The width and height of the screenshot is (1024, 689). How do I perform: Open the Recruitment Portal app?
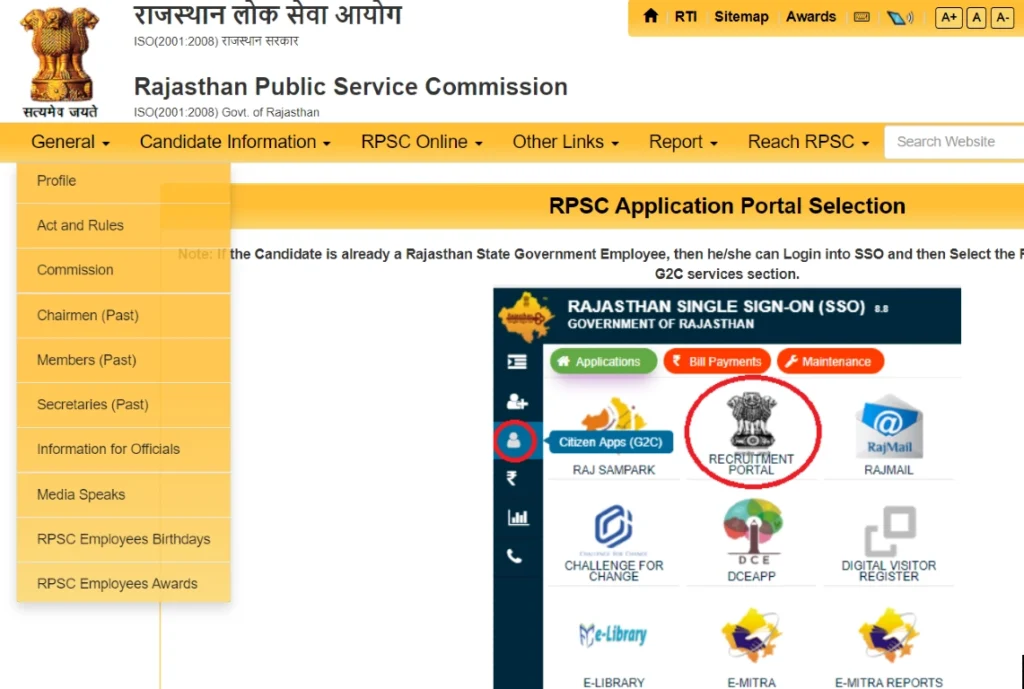pos(751,432)
